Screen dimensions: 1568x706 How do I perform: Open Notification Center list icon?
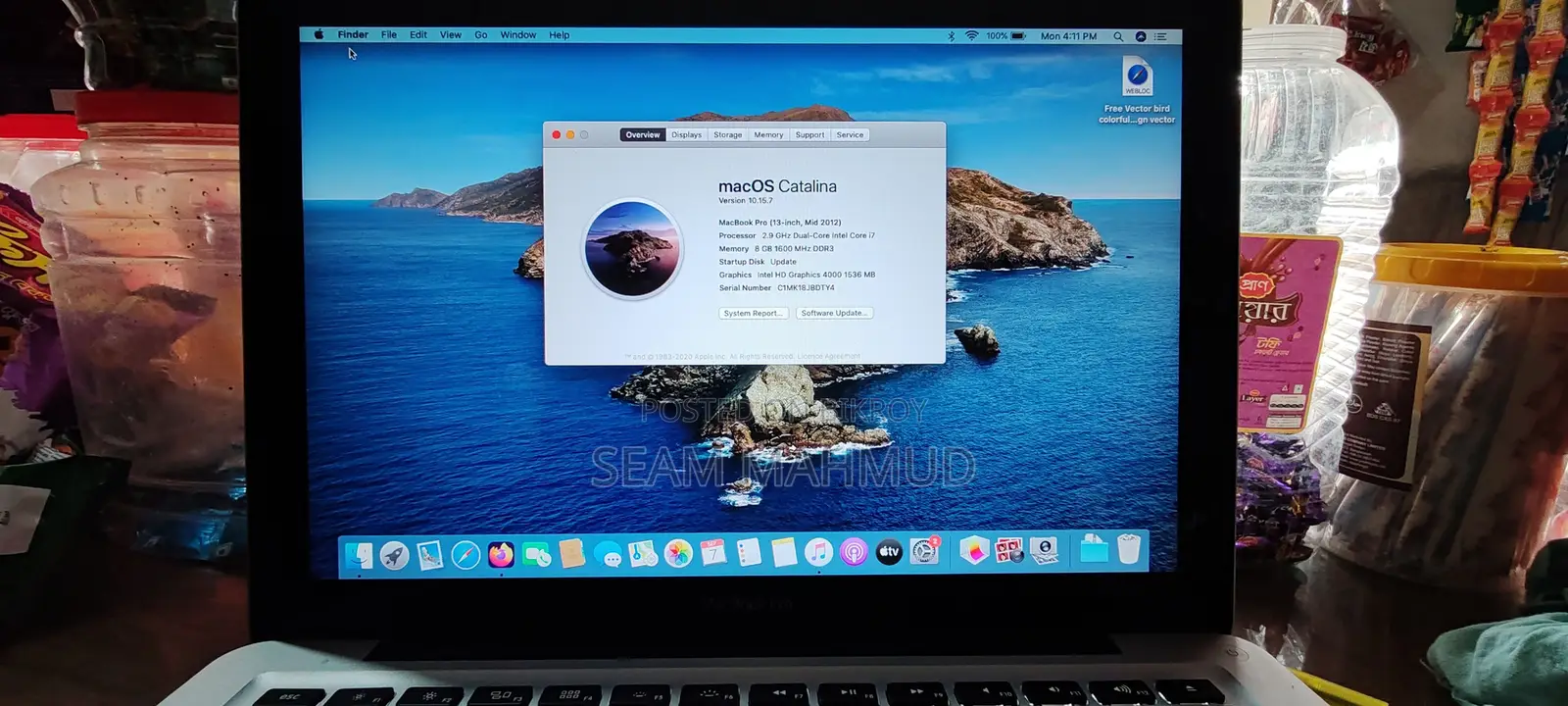pyautogui.click(x=1160, y=36)
